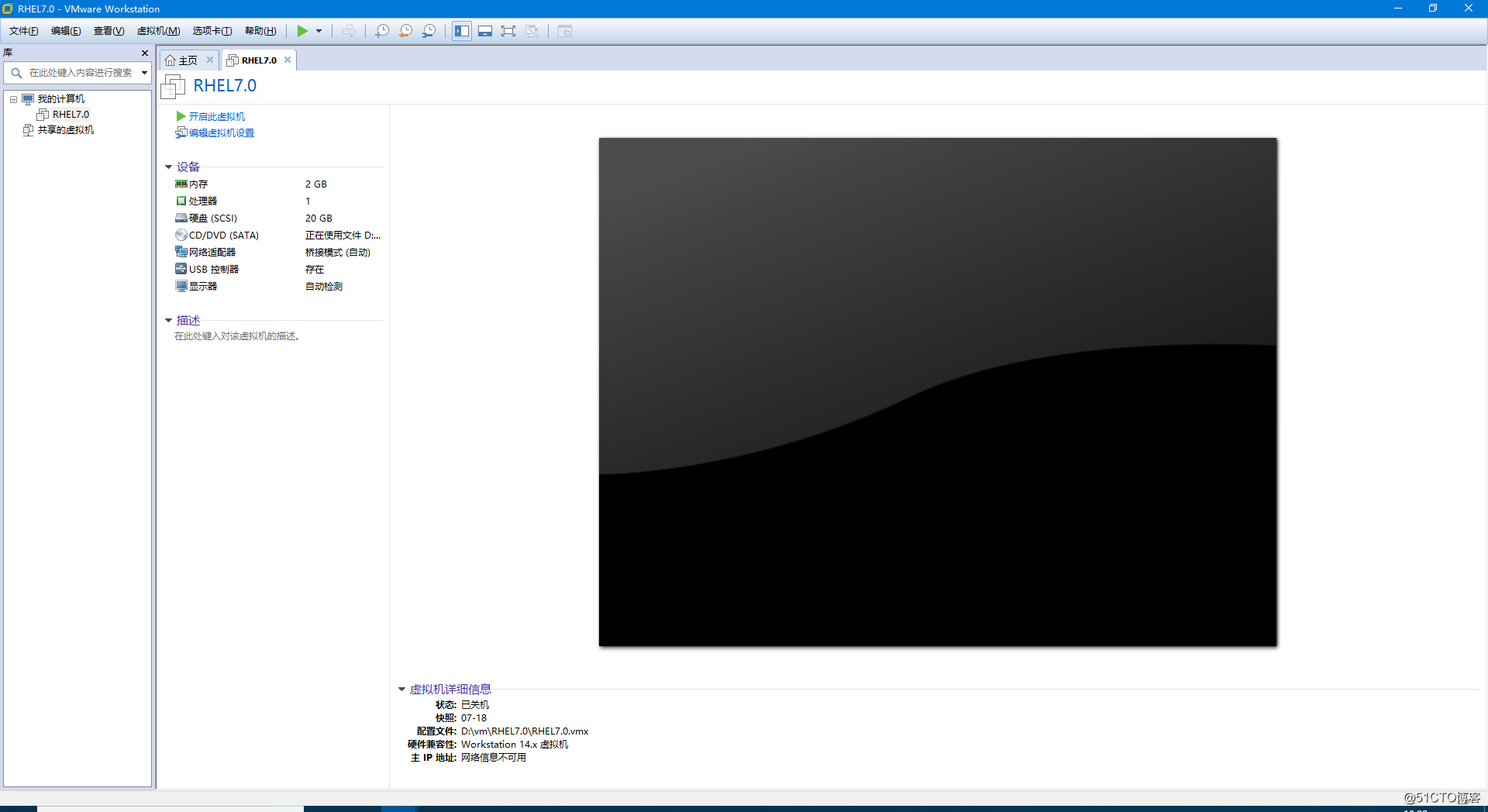Viewport: 1488px width, 812px height.
Task: Click the 07-18 snapshot value
Action: click(x=474, y=718)
